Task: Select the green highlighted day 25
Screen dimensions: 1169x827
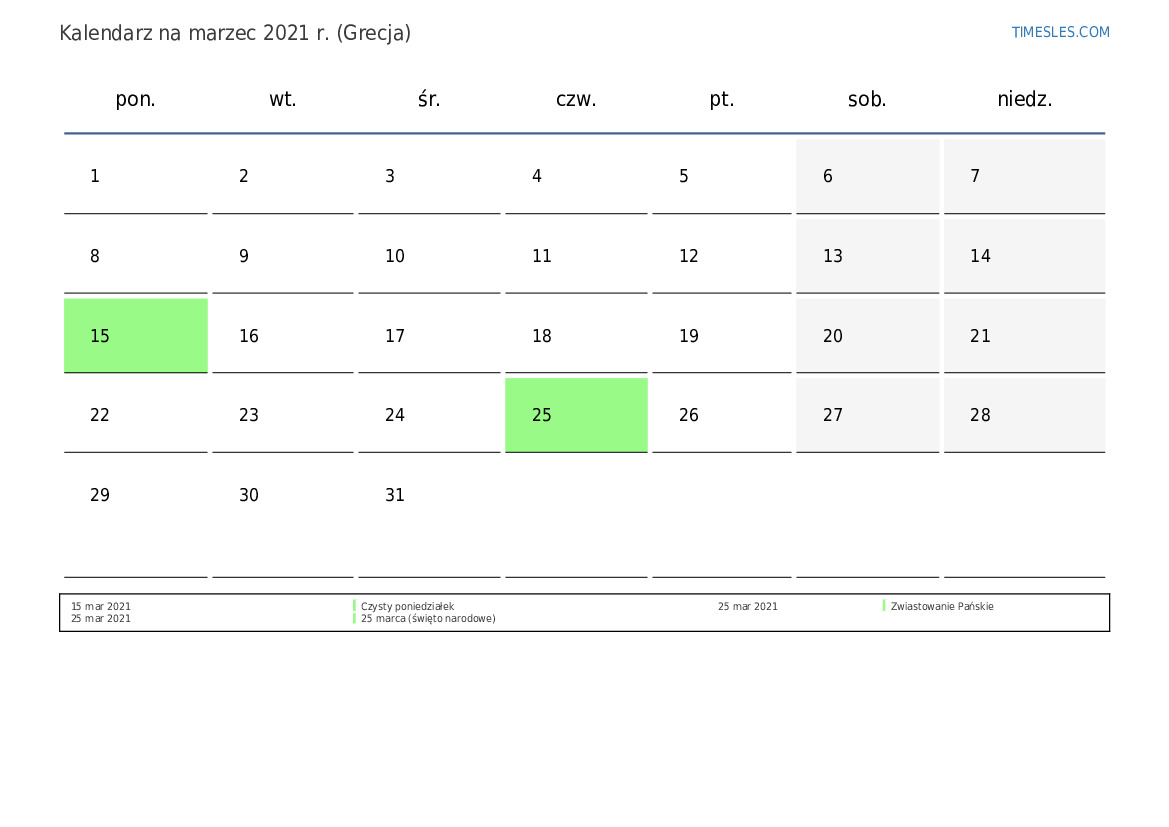Action: tap(576, 415)
